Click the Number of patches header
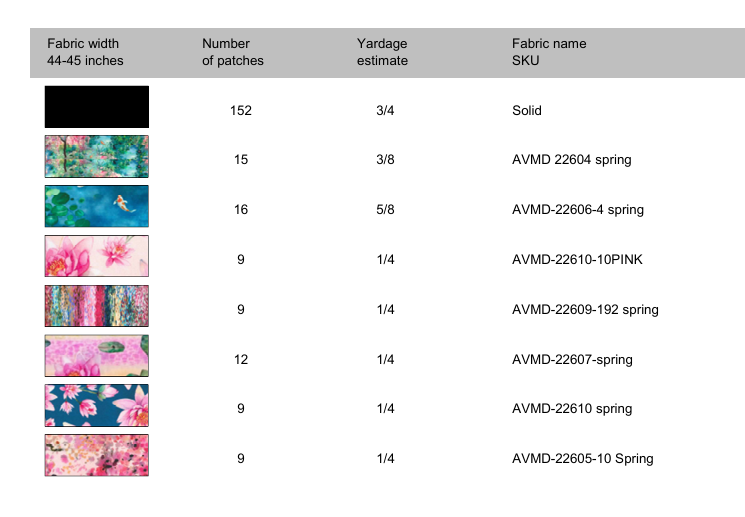 [233, 52]
